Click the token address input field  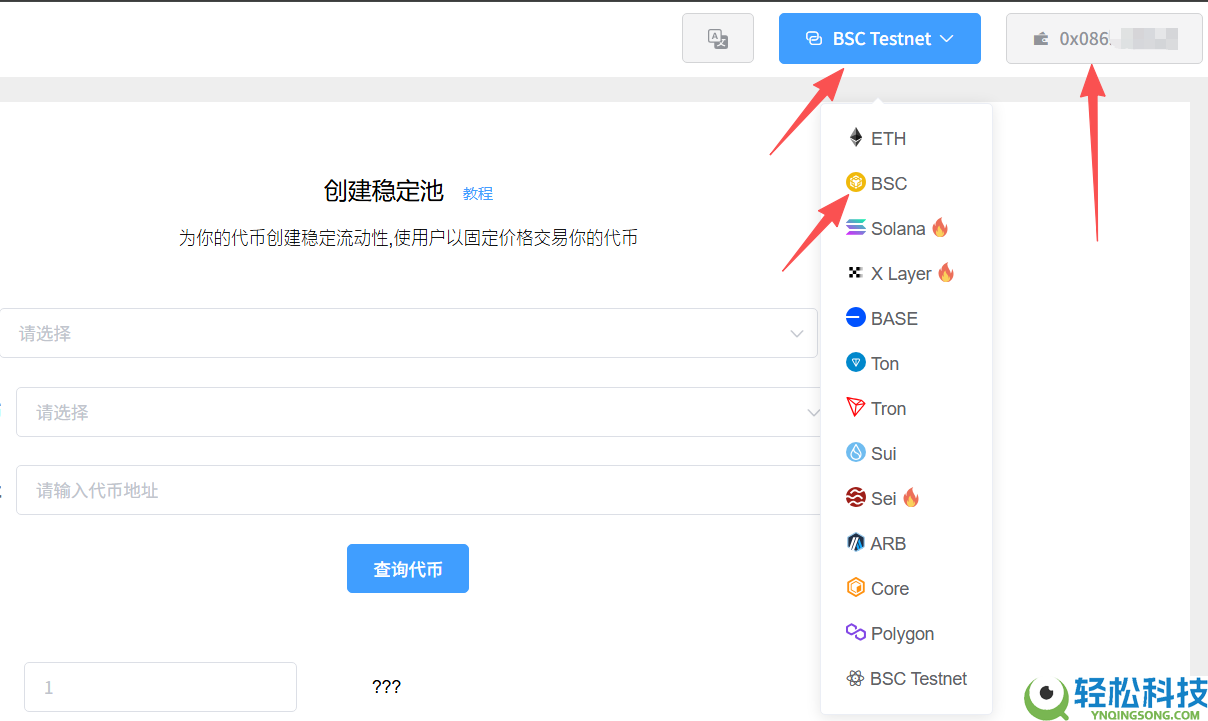click(418, 490)
